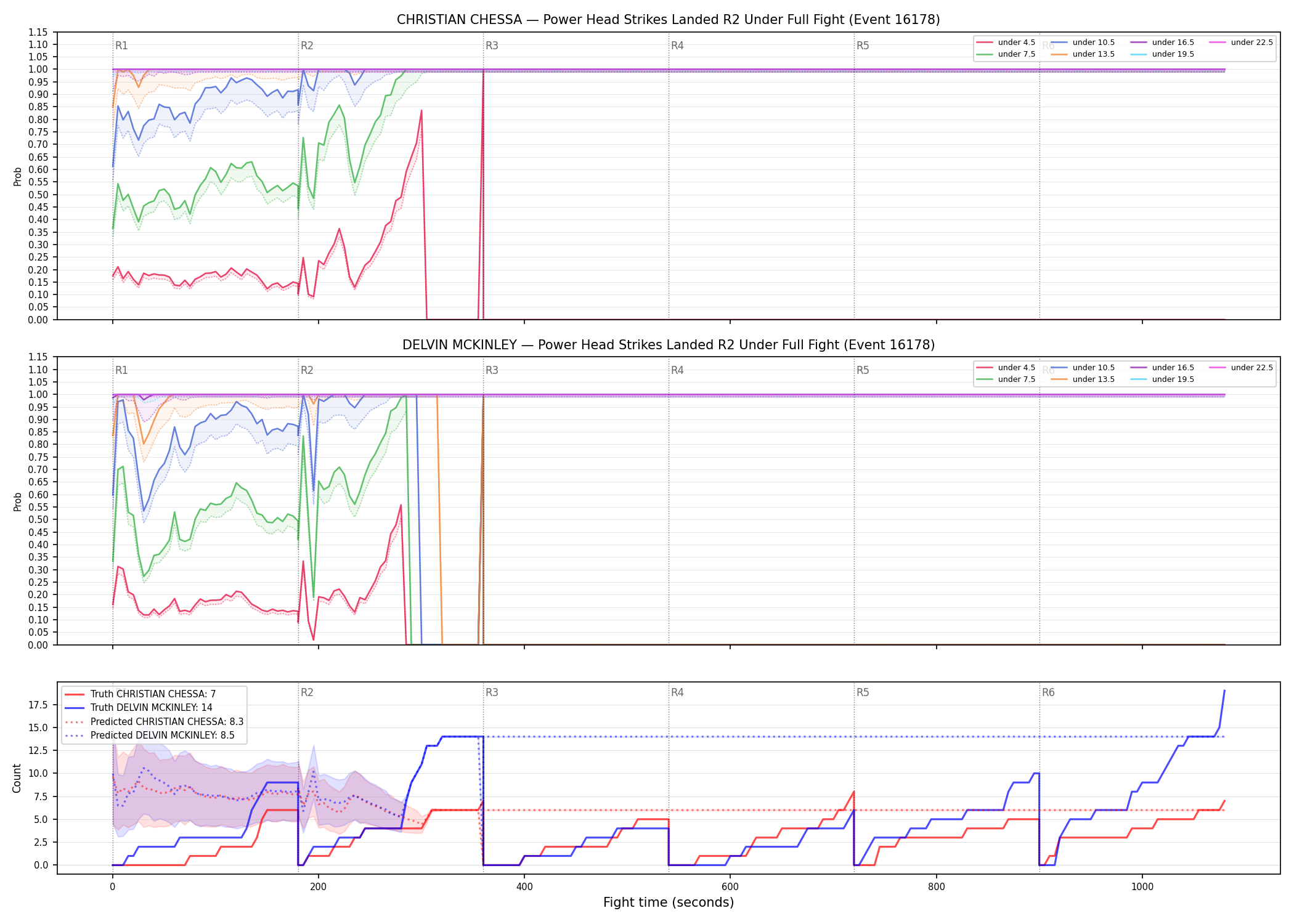
Task: Click the '1.15' tick on the Chessa chart
Action: 38,32
